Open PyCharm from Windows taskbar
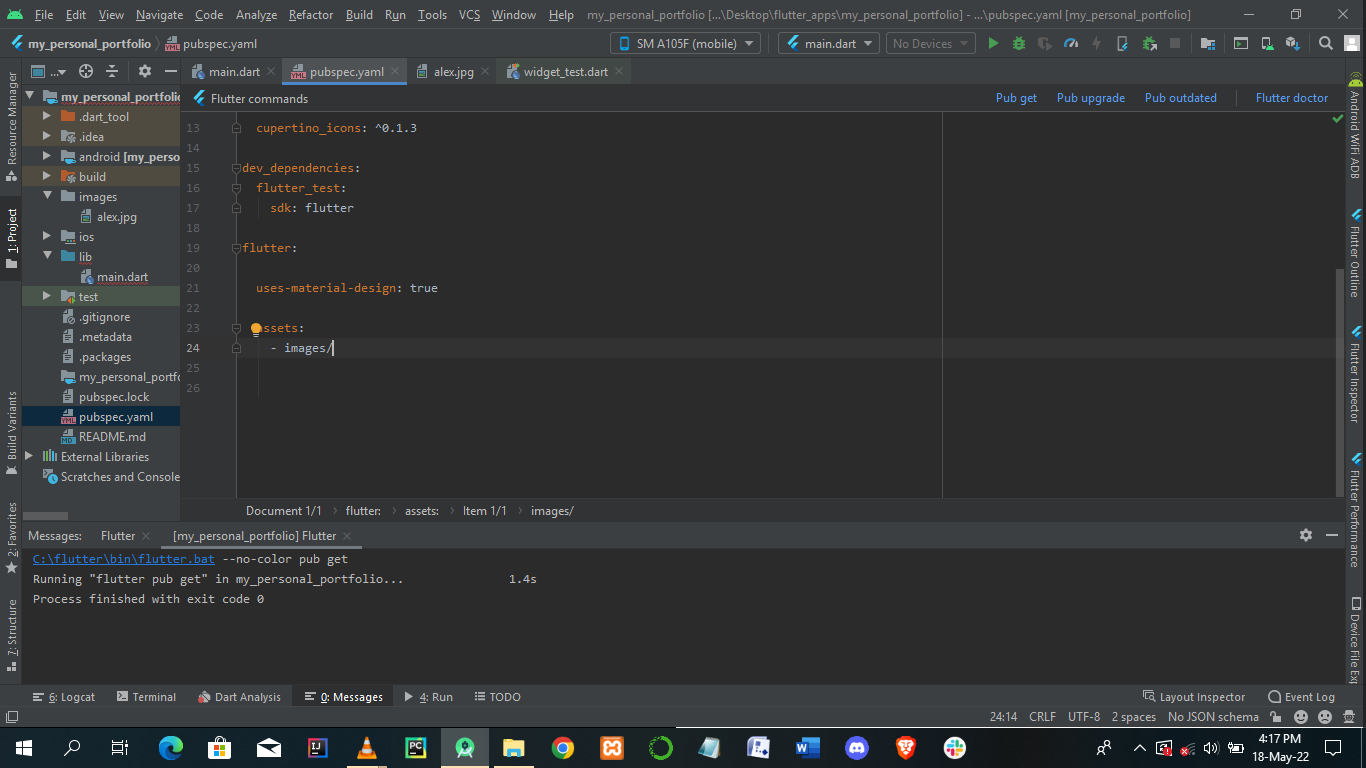Image resolution: width=1366 pixels, height=768 pixels. (416, 747)
